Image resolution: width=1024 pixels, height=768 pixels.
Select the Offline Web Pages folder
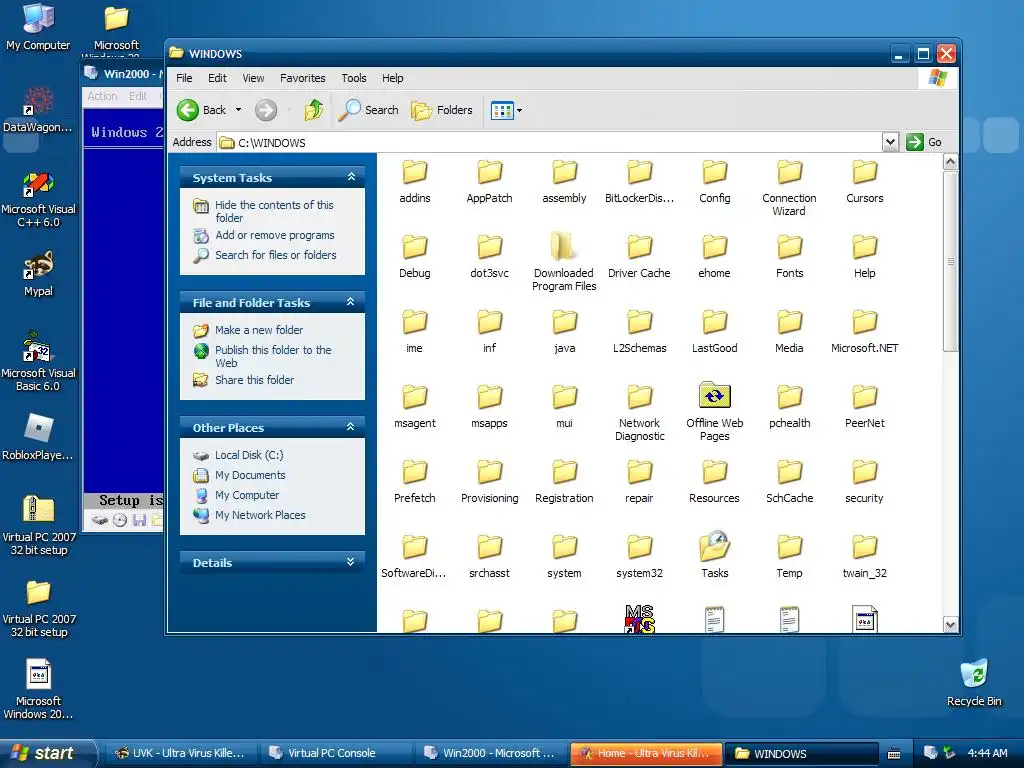[x=714, y=410]
